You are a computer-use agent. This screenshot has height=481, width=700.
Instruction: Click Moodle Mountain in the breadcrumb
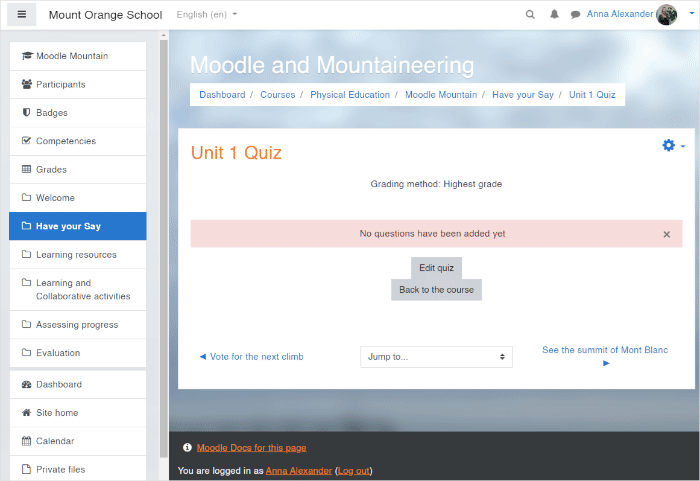pos(441,95)
